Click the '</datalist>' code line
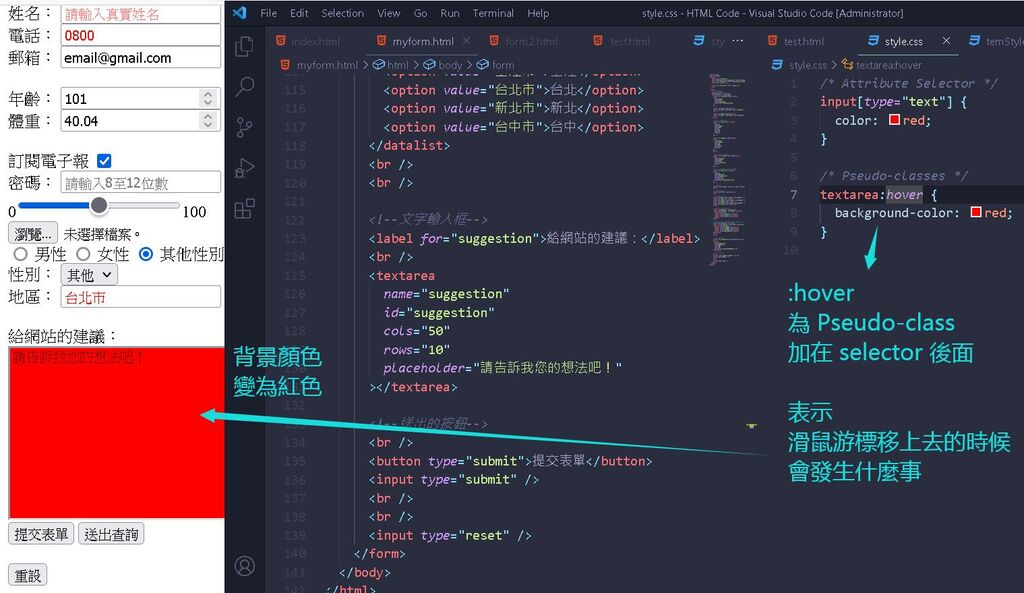The height and width of the screenshot is (593, 1024). [409, 145]
